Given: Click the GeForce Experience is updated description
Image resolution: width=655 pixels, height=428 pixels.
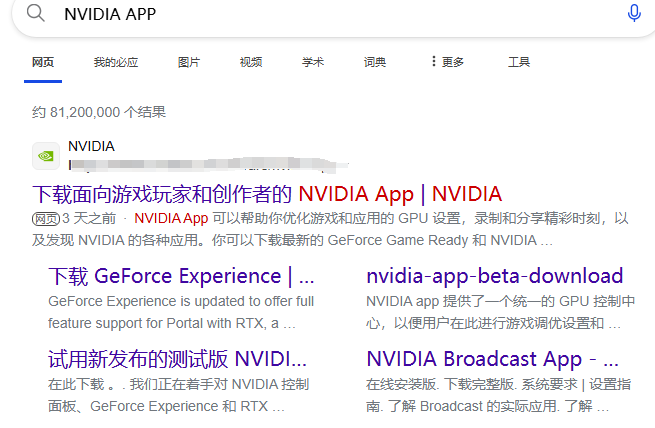Looking at the screenshot, I should (181, 312).
